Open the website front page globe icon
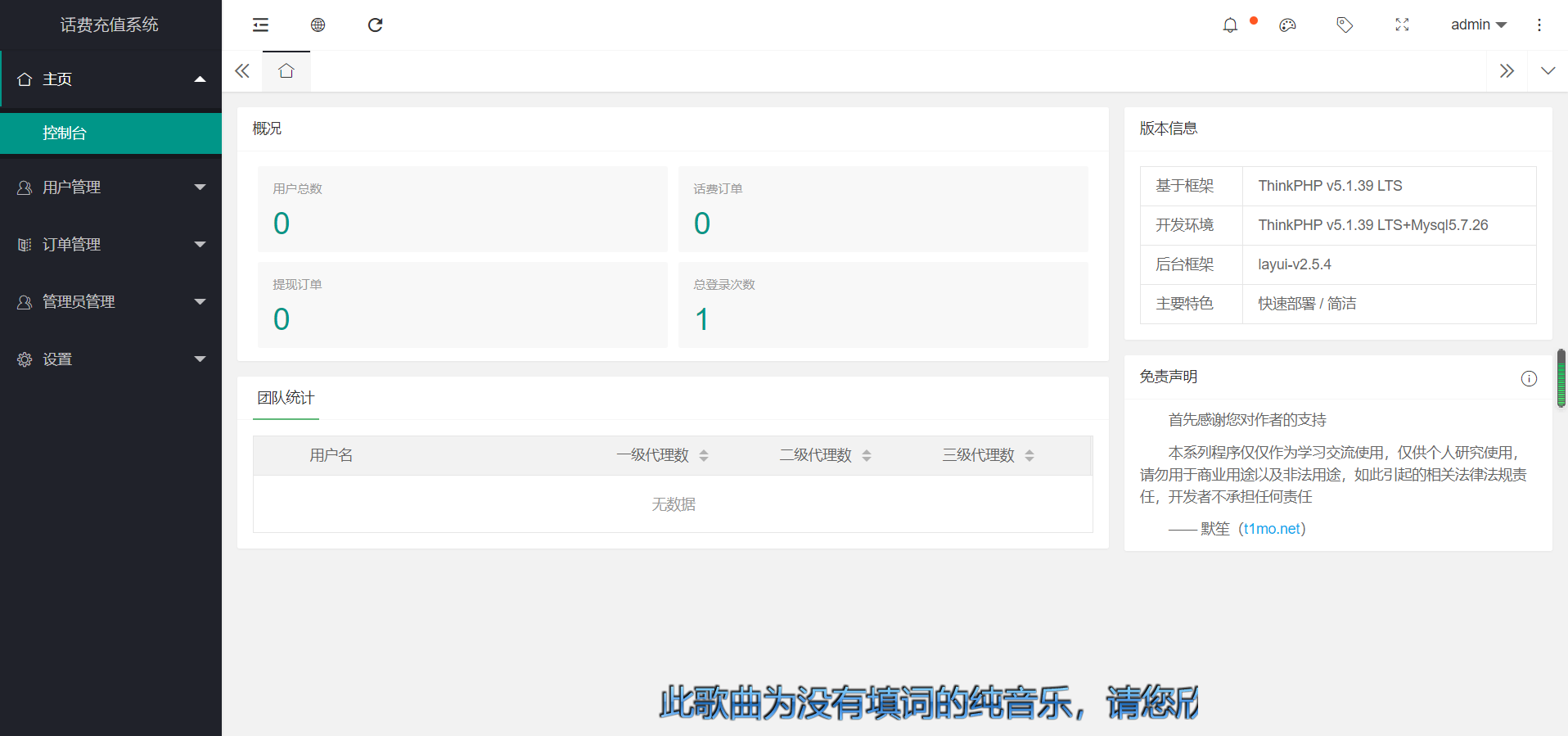The height and width of the screenshot is (736, 1568). click(318, 25)
